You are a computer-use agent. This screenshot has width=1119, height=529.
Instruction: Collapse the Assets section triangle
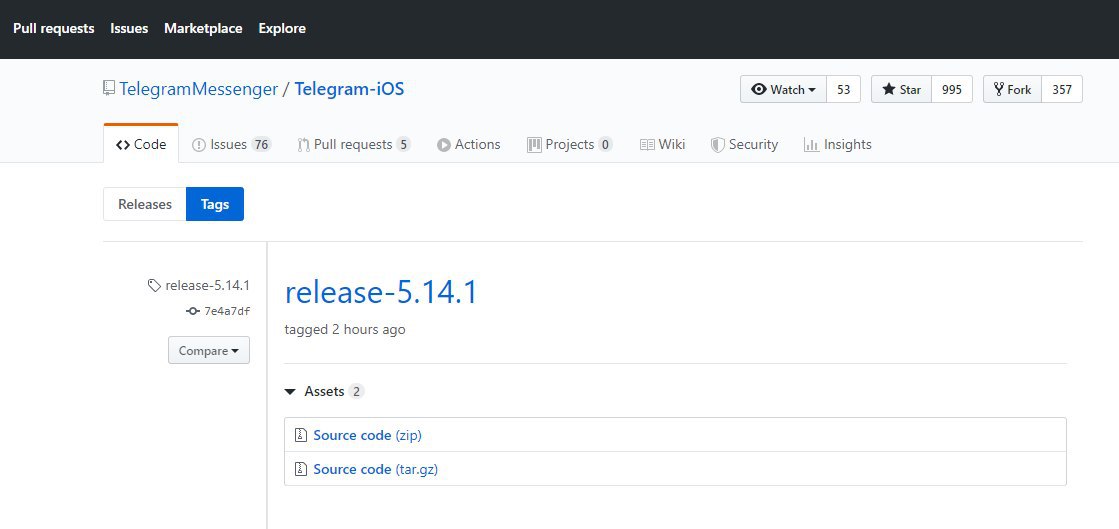coord(291,392)
